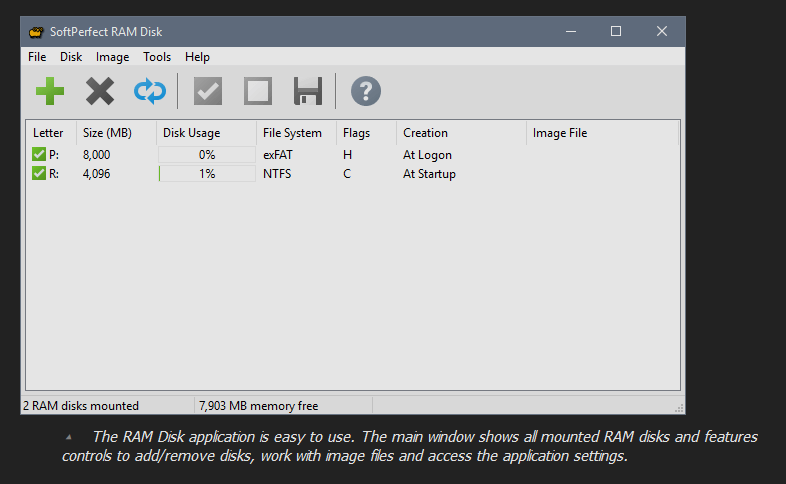Click the At Logon creation cell

point(427,155)
